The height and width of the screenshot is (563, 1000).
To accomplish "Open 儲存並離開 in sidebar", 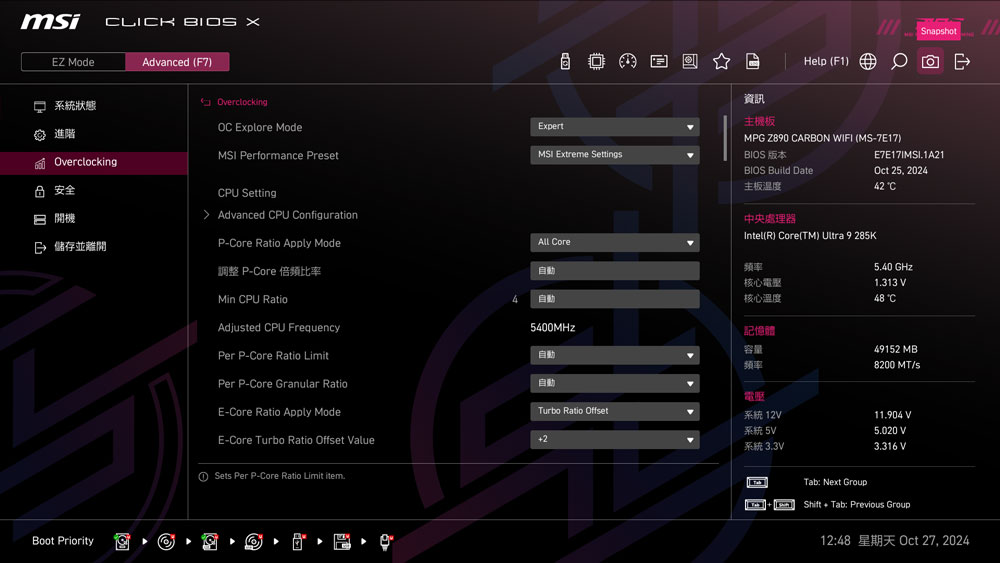I will (94, 247).
